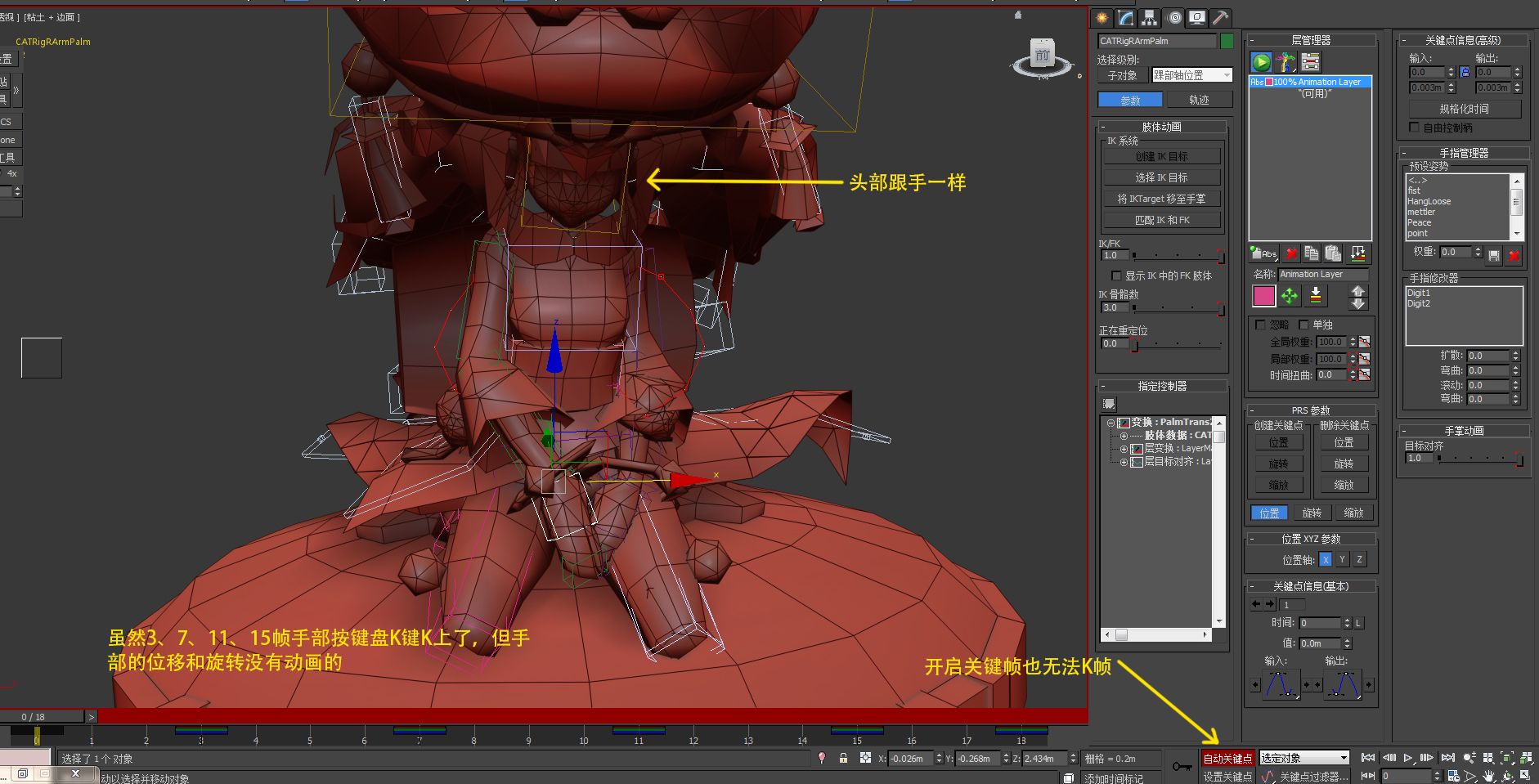Switch to the 轨迹 tab
The width and height of the screenshot is (1539, 784).
(1199, 100)
